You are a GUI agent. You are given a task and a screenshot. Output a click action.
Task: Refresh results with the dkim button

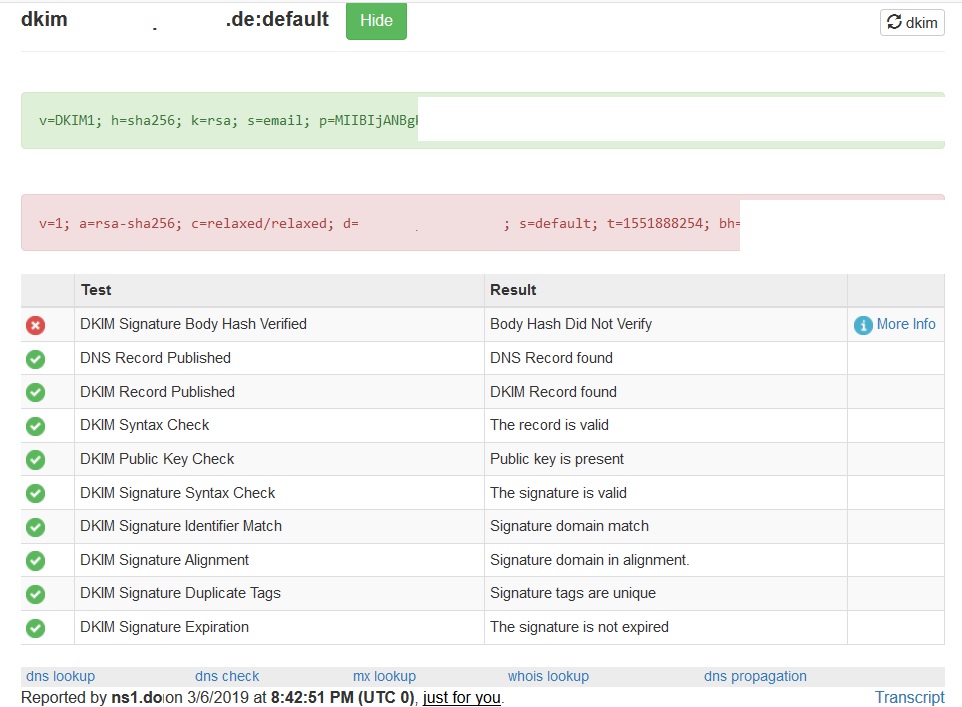pyautogui.click(x=911, y=23)
